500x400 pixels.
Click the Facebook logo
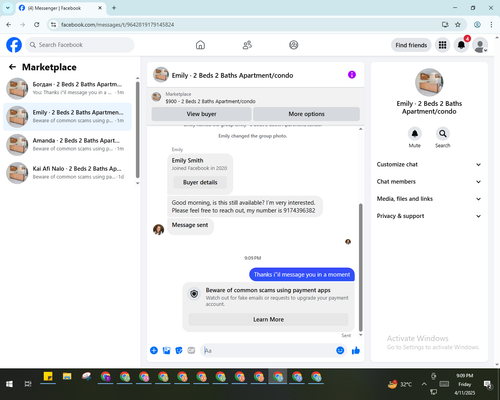click(x=14, y=45)
